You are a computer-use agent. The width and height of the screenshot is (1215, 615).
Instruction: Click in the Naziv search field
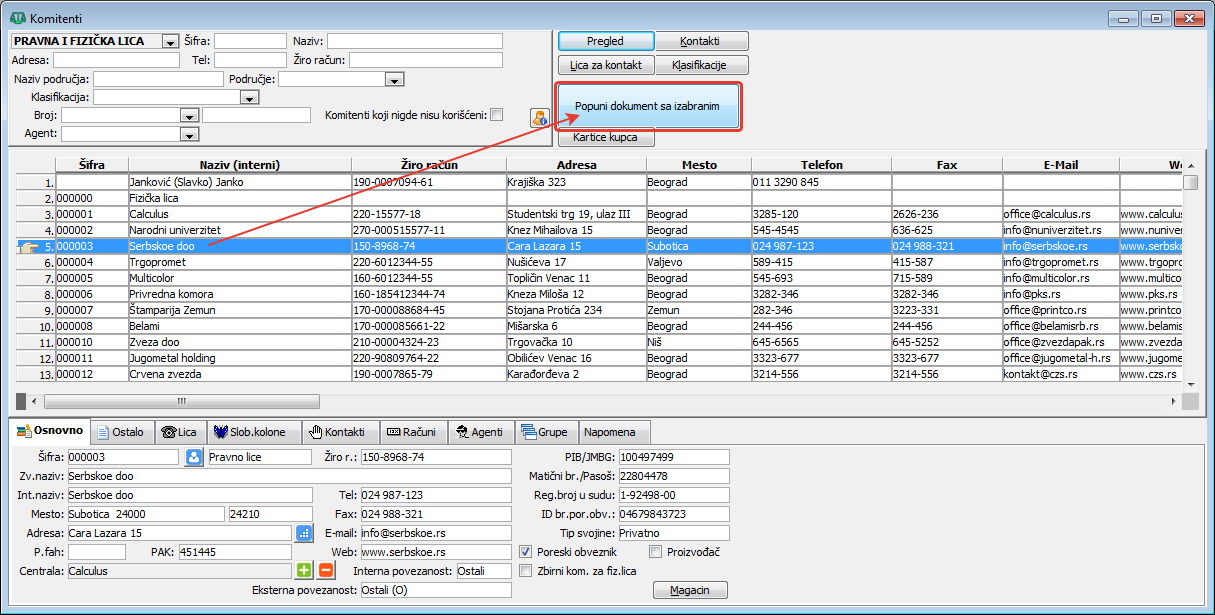[415, 41]
